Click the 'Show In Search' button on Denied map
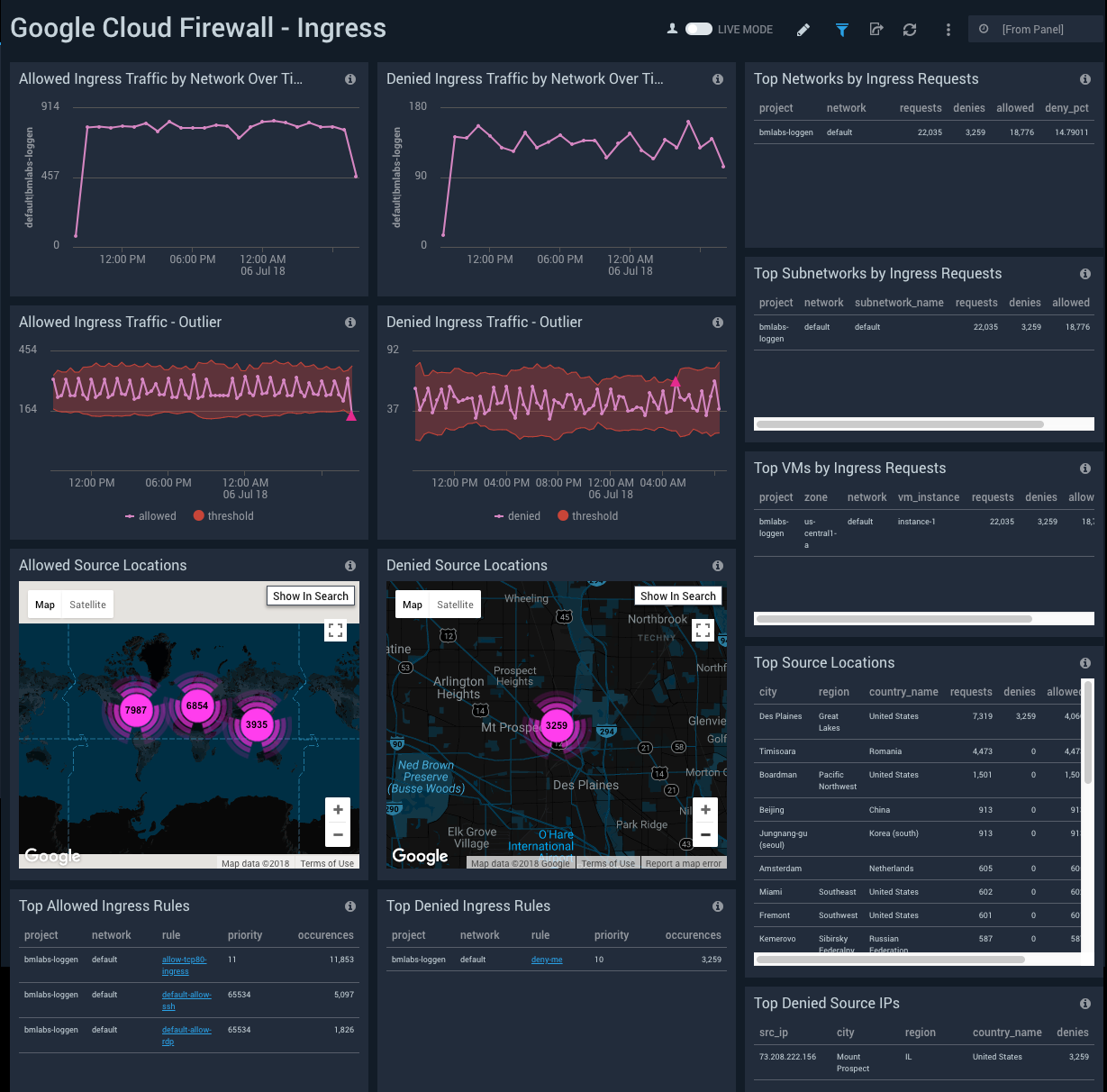Screen dimensions: 1107x1092 677,596
